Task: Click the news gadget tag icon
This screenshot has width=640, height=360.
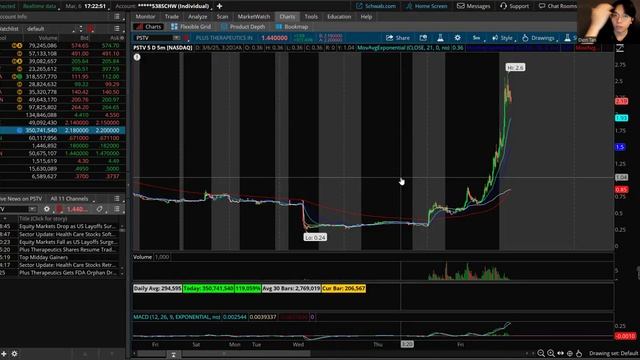Action: (100, 209)
